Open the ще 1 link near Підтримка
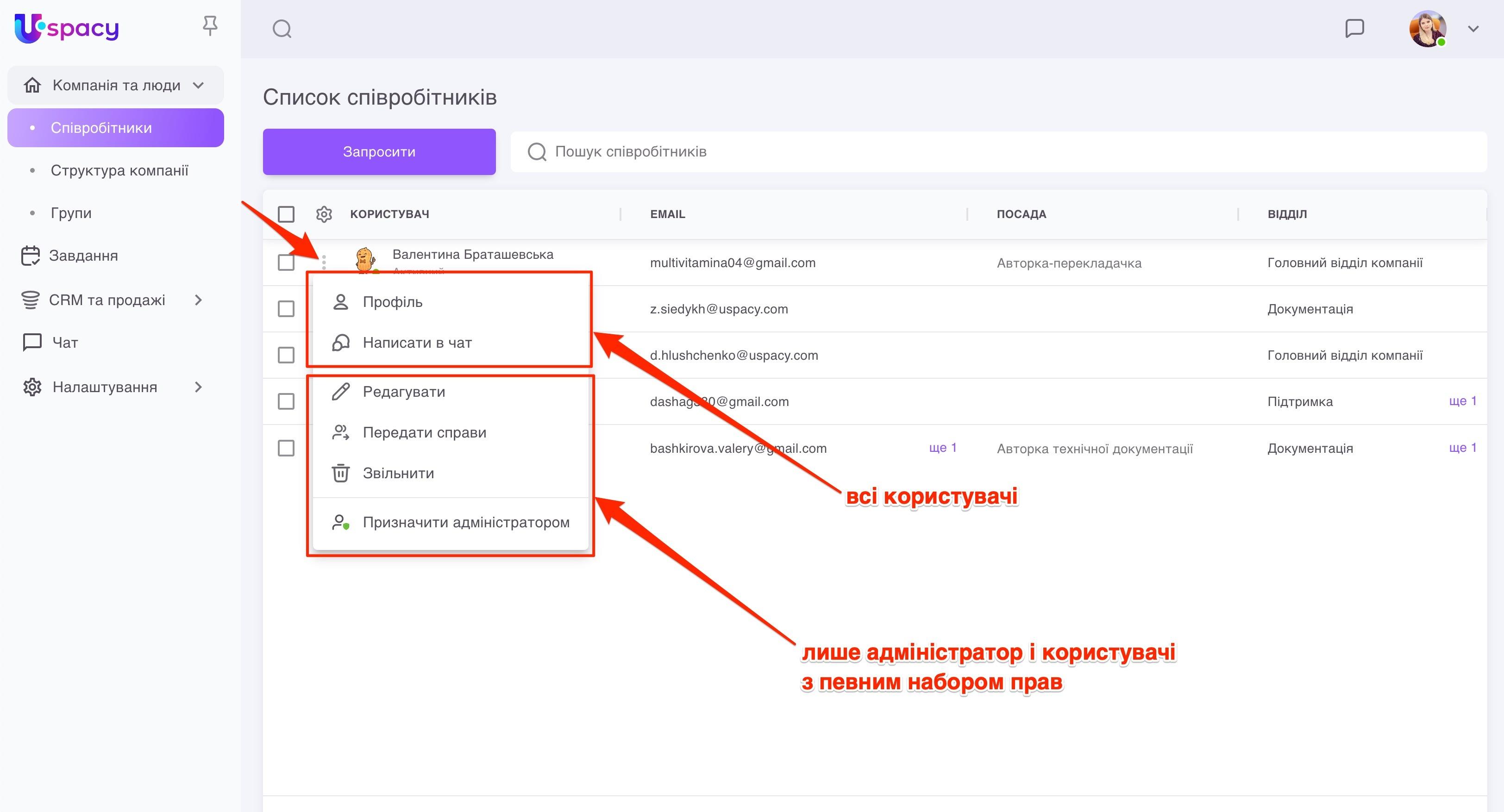 1462,401
